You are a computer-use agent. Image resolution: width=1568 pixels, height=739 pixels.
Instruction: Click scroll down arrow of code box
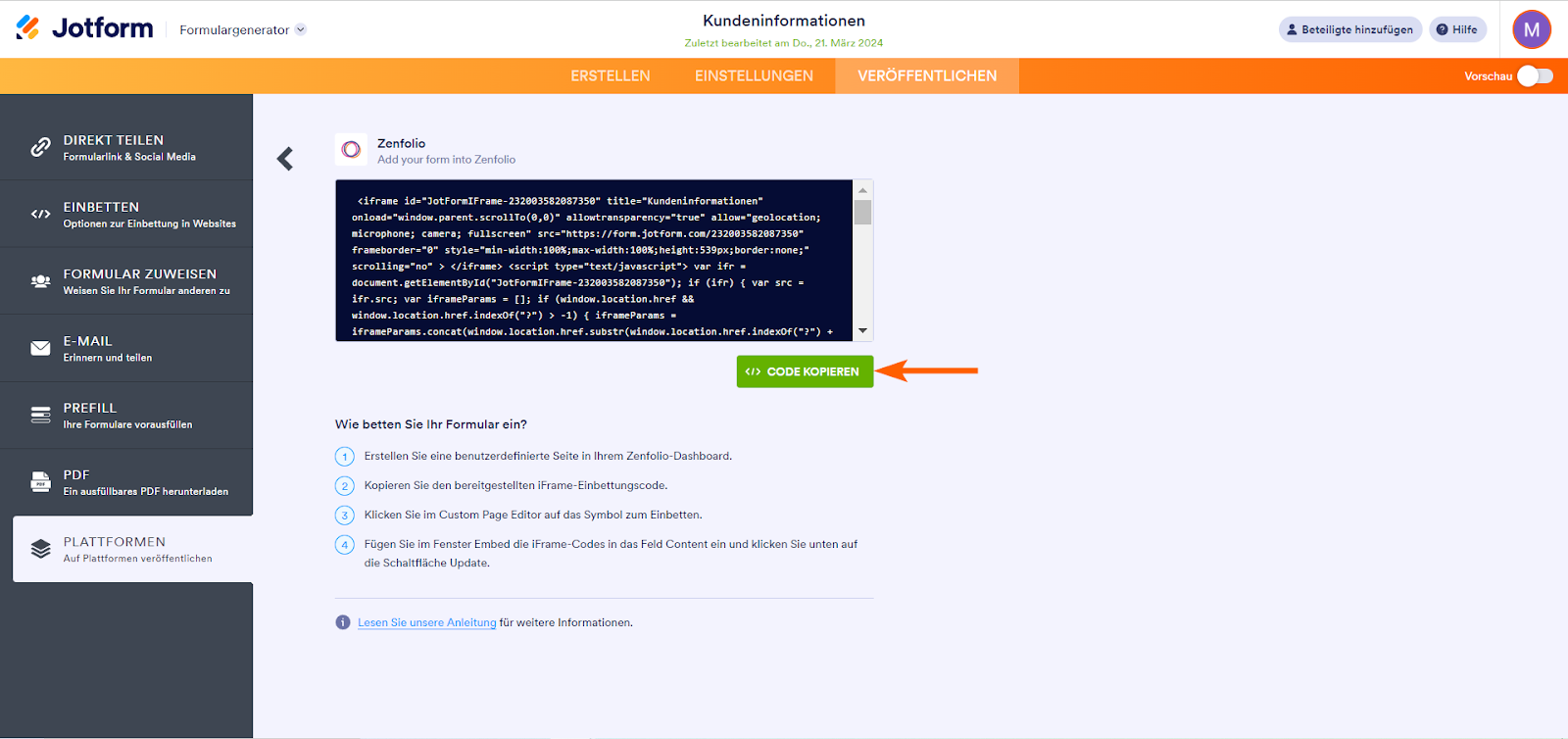click(862, 331)
